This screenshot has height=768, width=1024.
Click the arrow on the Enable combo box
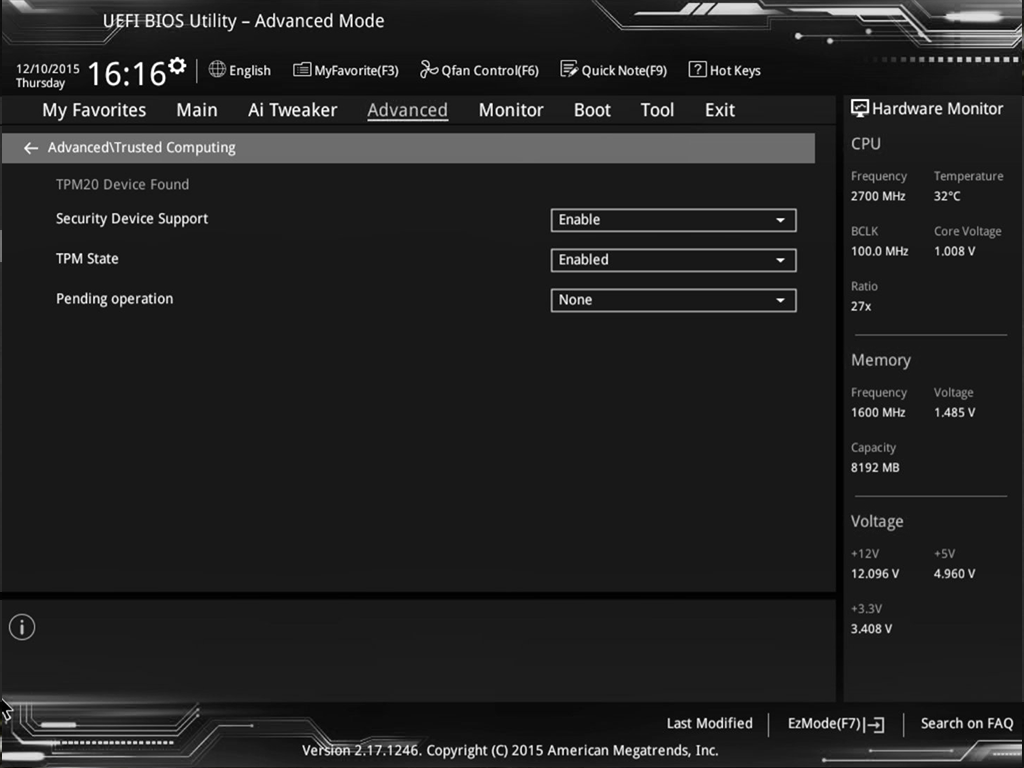pos(780,220)
